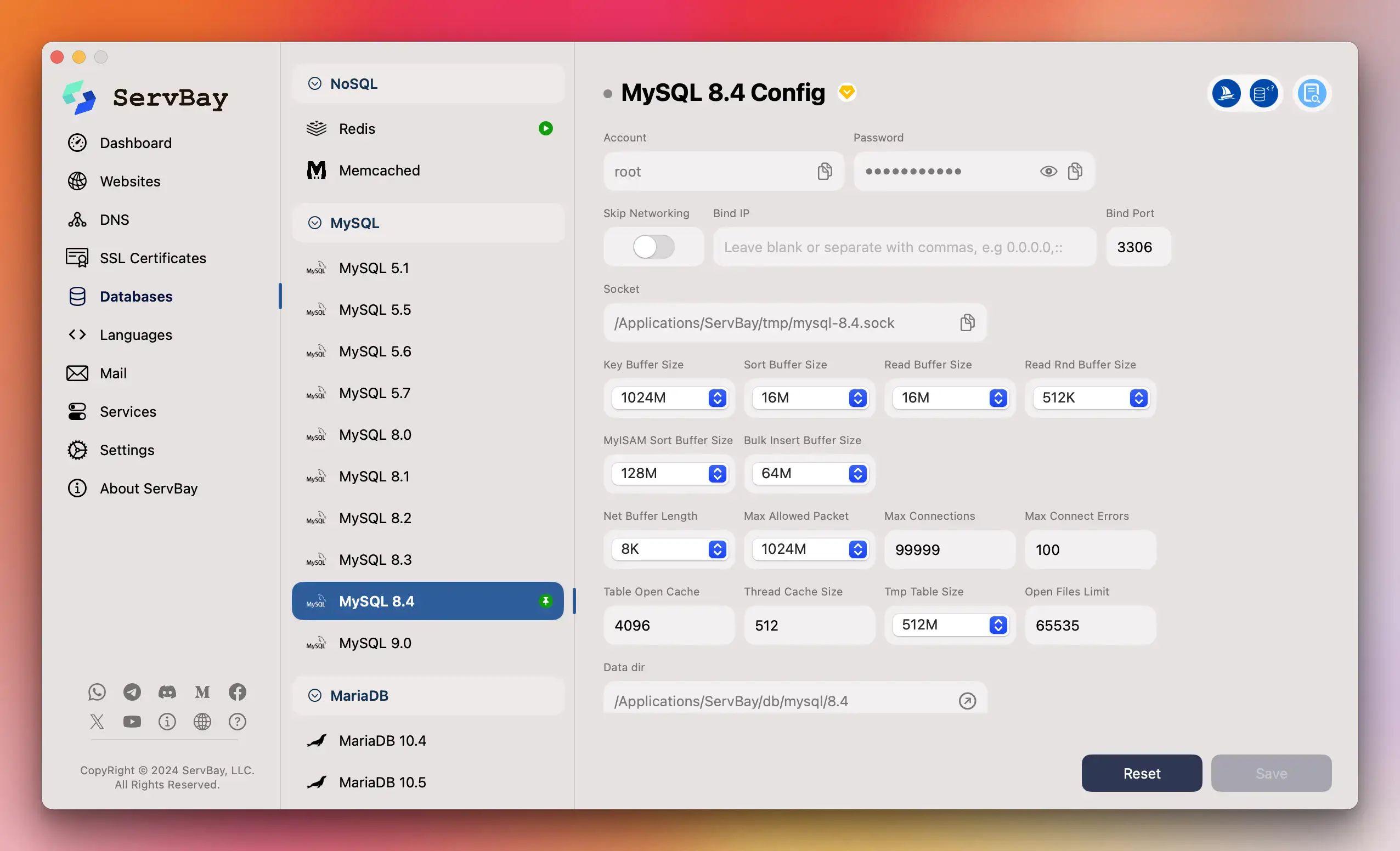
Task: Open the SSL Certificates section
Action: click(153, 257)
